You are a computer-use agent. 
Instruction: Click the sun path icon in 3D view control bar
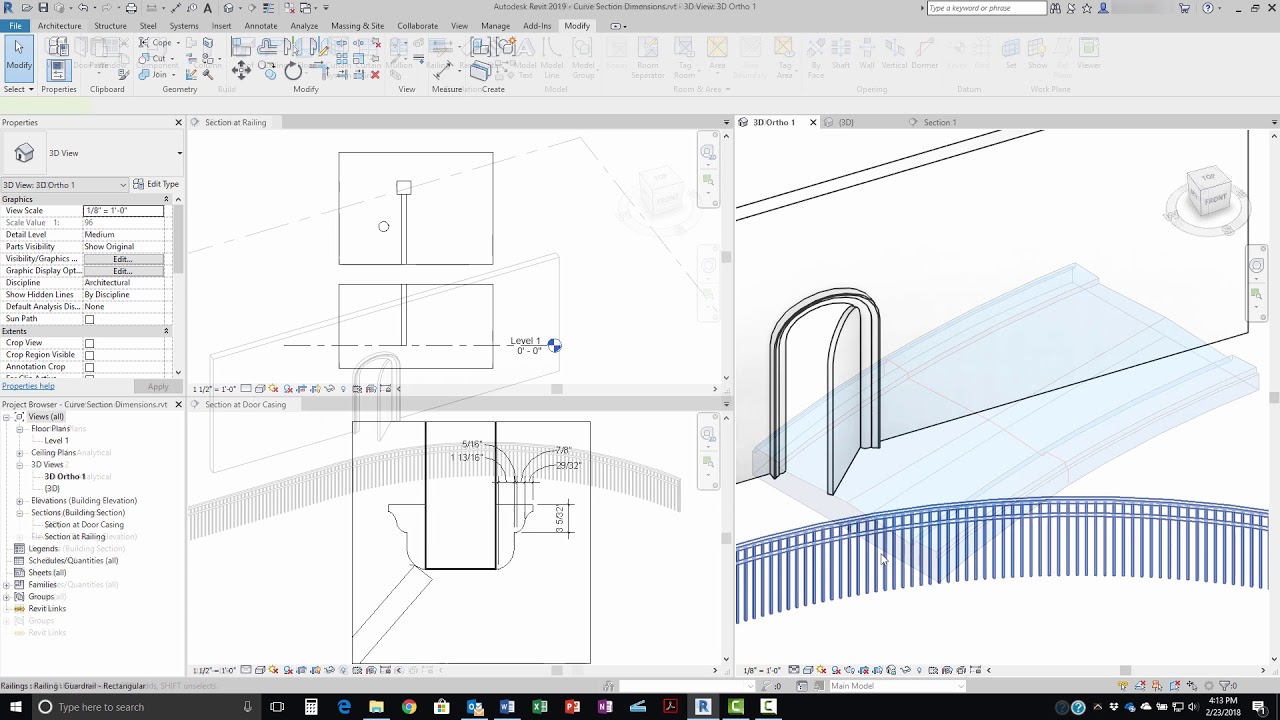click(x=822, y=670)
